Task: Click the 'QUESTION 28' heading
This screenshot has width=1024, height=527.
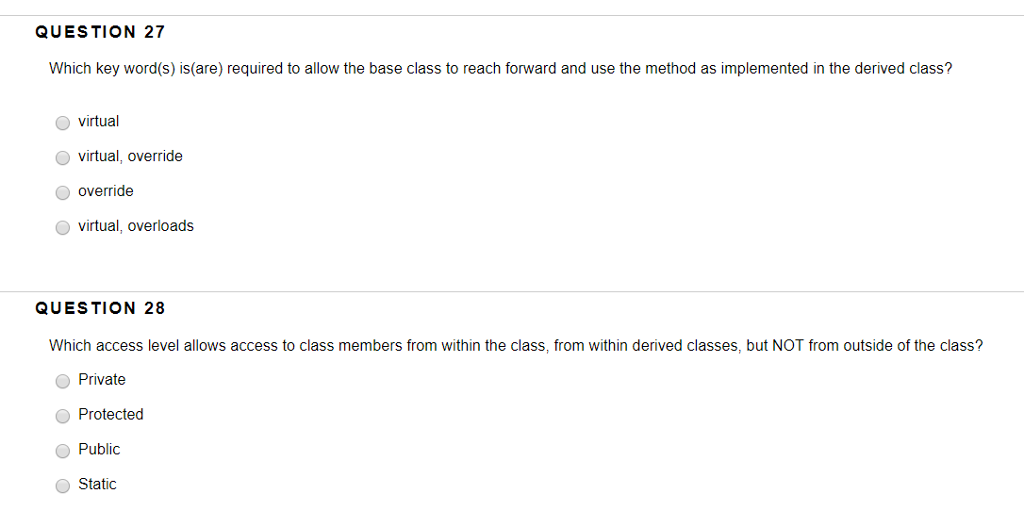Action: (x=100, y=308)
